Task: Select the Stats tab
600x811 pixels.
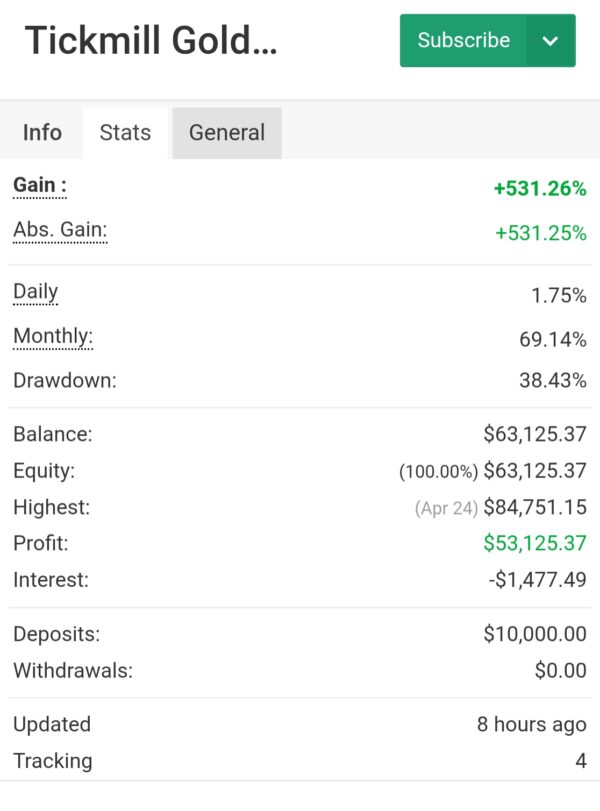Action: coord(125,132)
